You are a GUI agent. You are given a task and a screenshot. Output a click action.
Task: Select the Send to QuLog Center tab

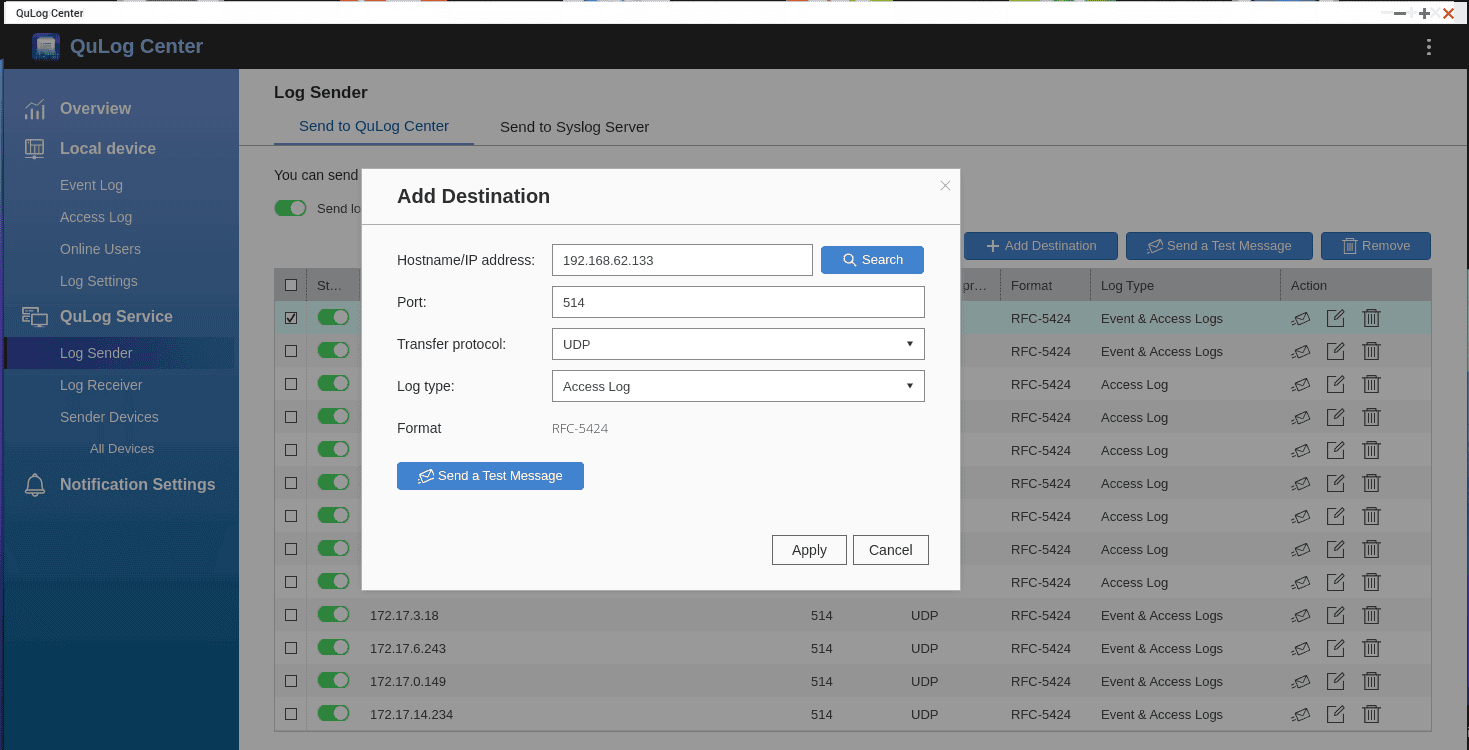click(372, 126)
